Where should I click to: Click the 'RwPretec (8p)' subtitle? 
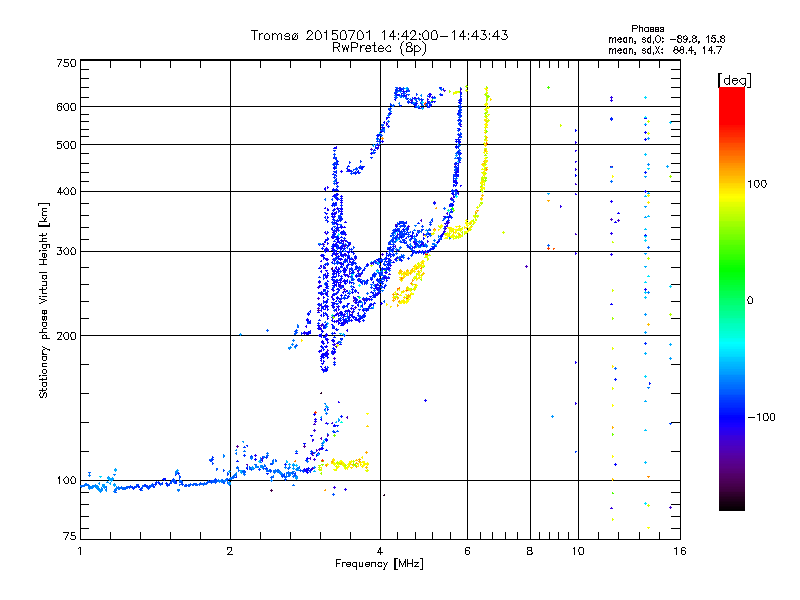[379, 48]
